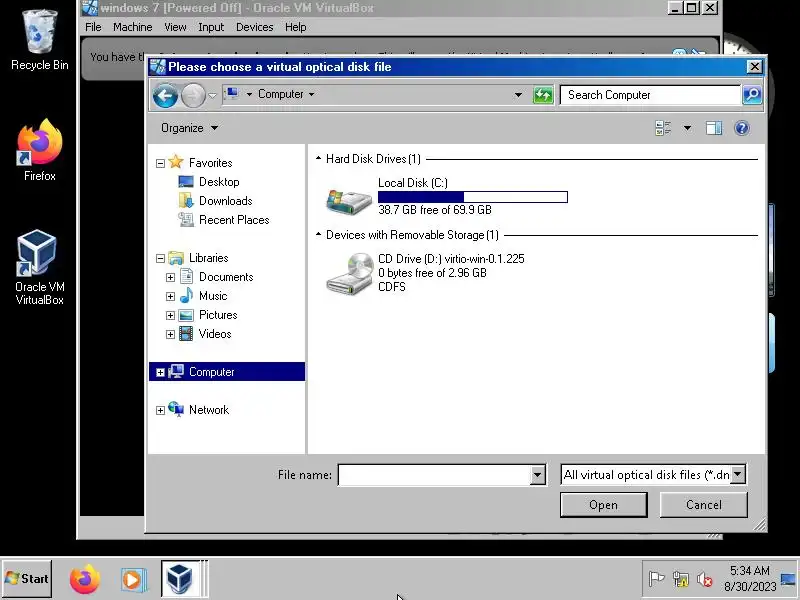Open the Help menu in VirtualBox window
The image size is (800, 600).
tap(295, 27)
